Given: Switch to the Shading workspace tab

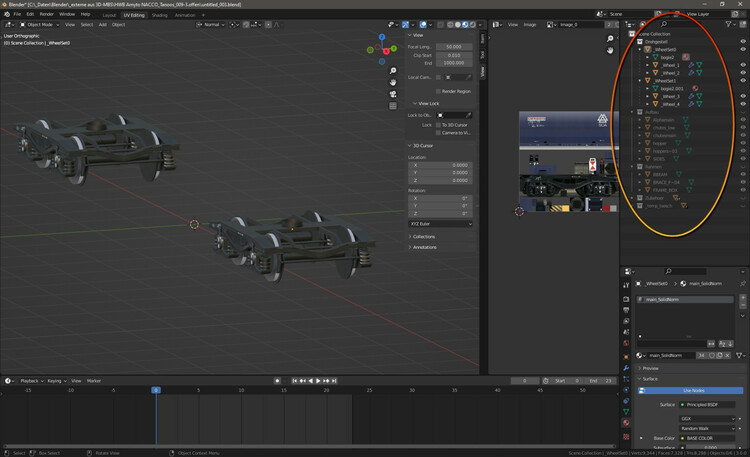Looking at the screenshot, I should point(159,15).
